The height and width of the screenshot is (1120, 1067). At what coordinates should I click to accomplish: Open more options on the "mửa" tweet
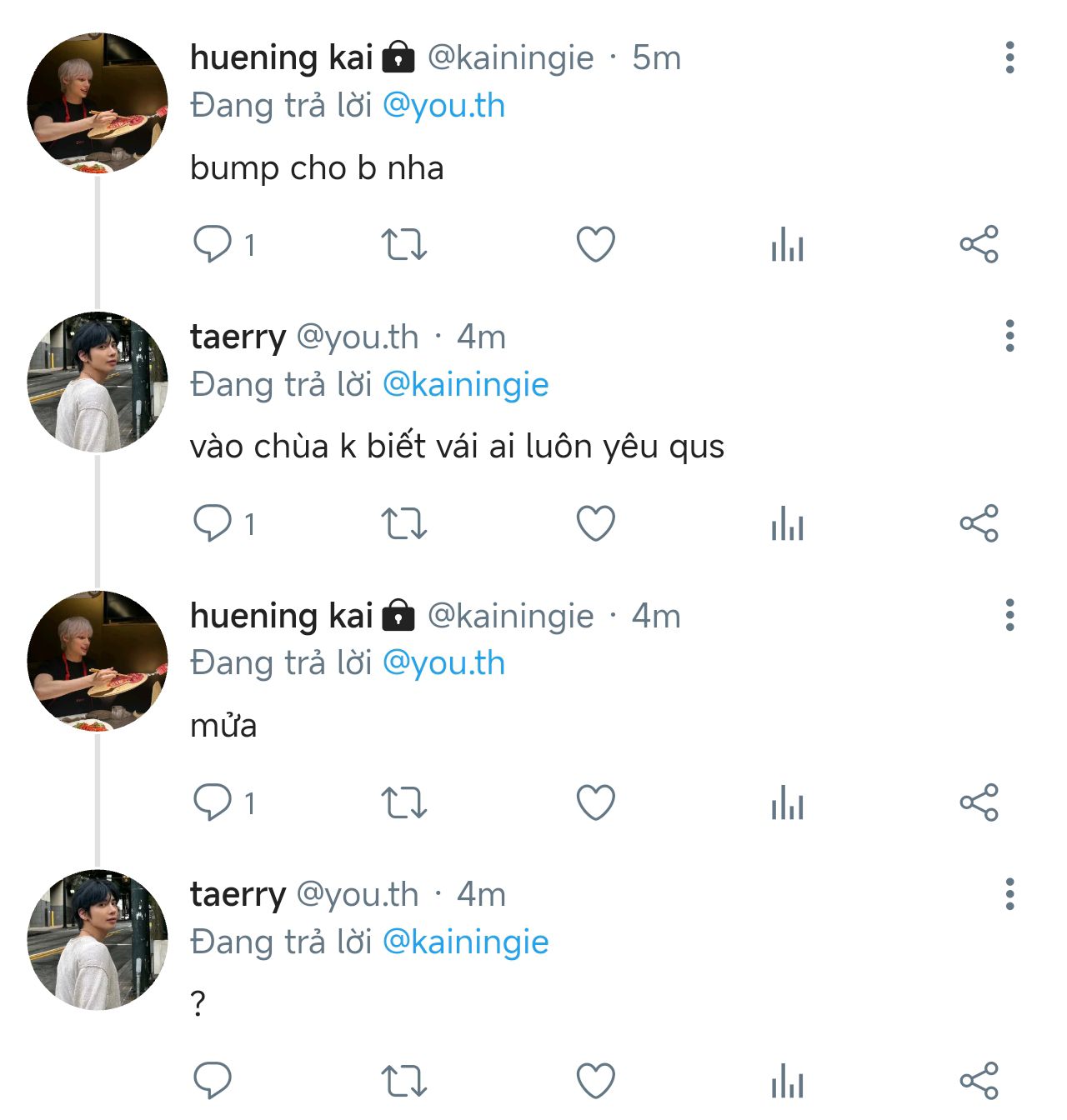[x=1009, y=615]
